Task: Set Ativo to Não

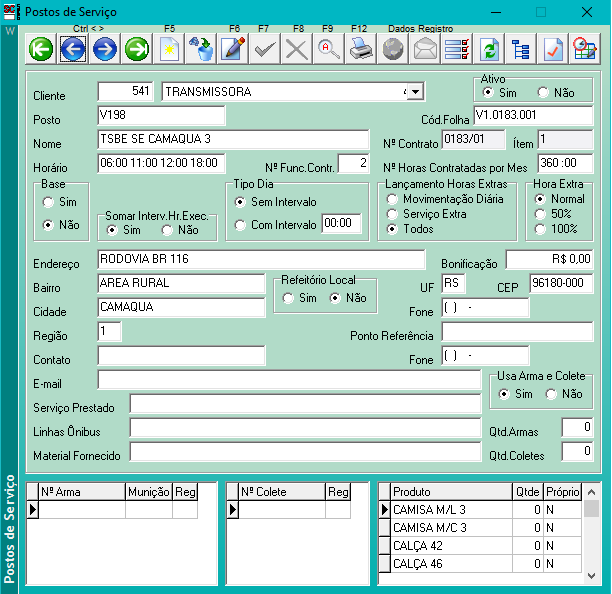Action: 544,93
